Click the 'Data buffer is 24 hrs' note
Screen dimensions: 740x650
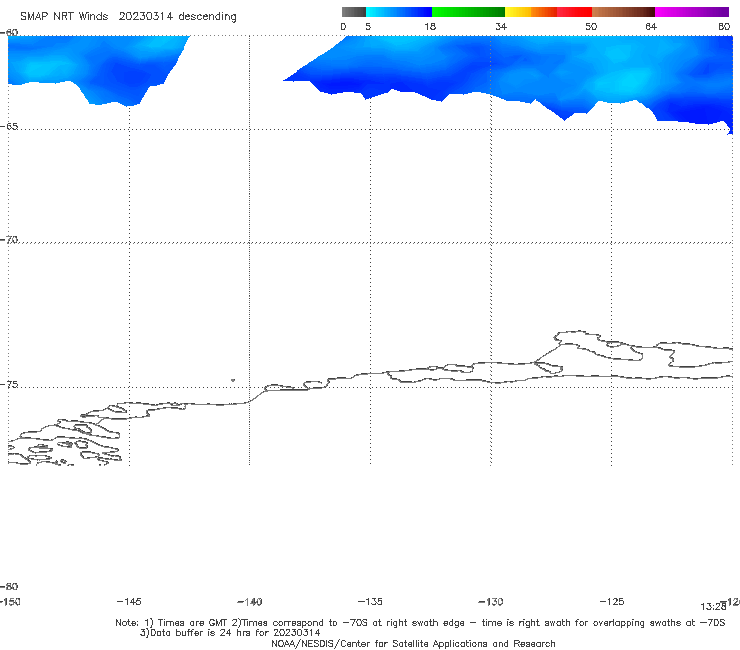pos(230,633)
